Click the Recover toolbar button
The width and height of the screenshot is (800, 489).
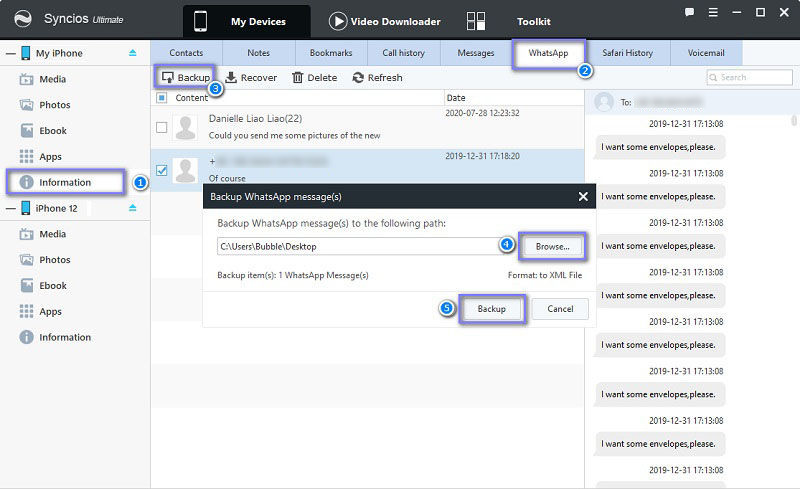coord(251,78)
